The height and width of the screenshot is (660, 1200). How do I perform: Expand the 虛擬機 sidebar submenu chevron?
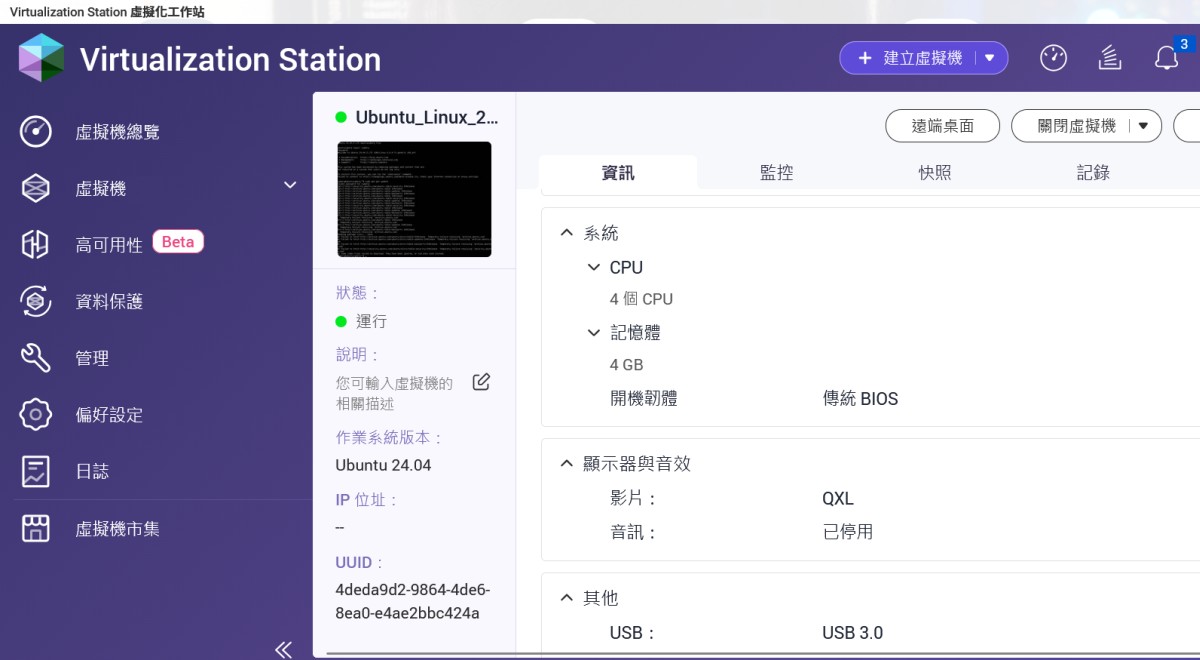[290, 185]
